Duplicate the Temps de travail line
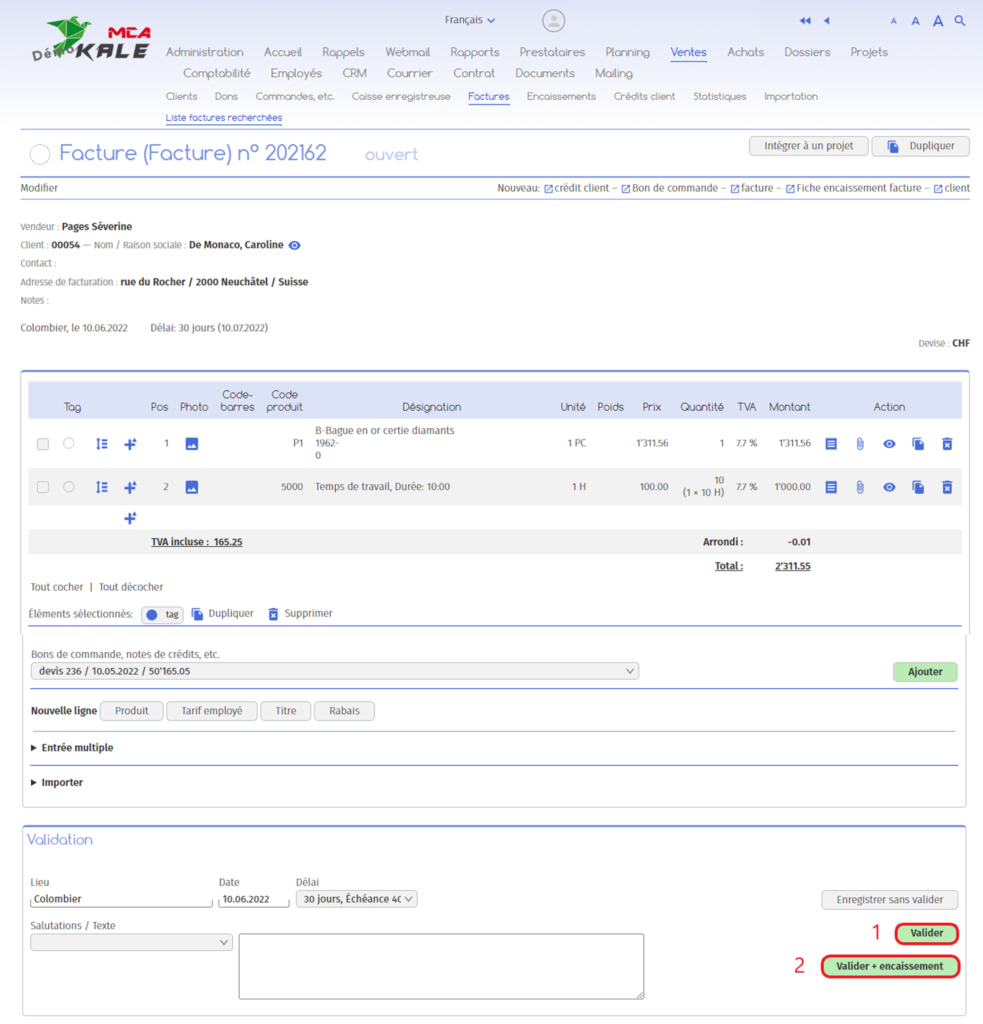 coord(918,487)
